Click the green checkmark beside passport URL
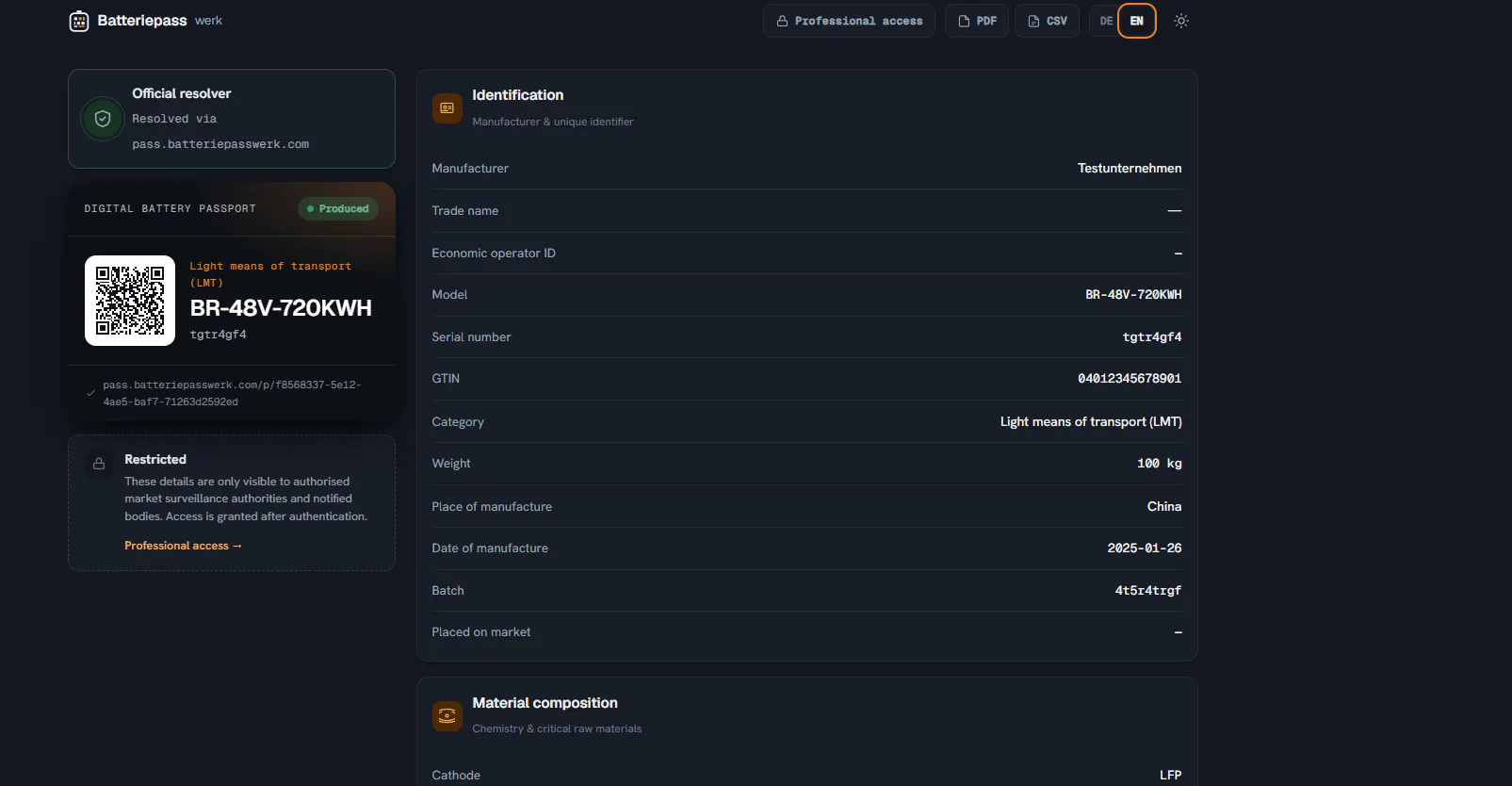The height and width of the screenshot is (786, 1512). click(x=90, y=393)
